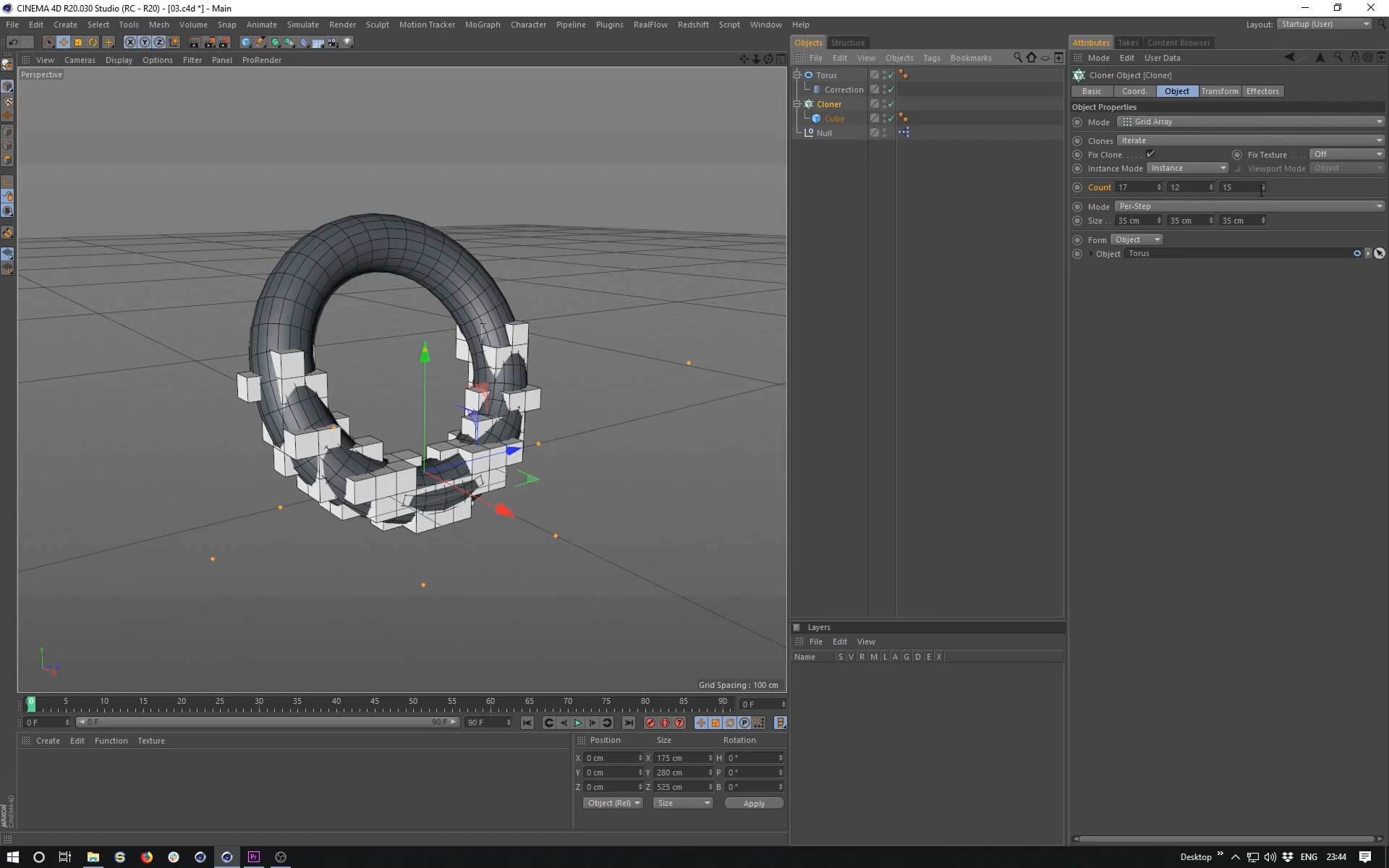Click the light object icon in toolbar
Image resolution: width=1389 pixels, height=868 pixels.
point(348,43)
